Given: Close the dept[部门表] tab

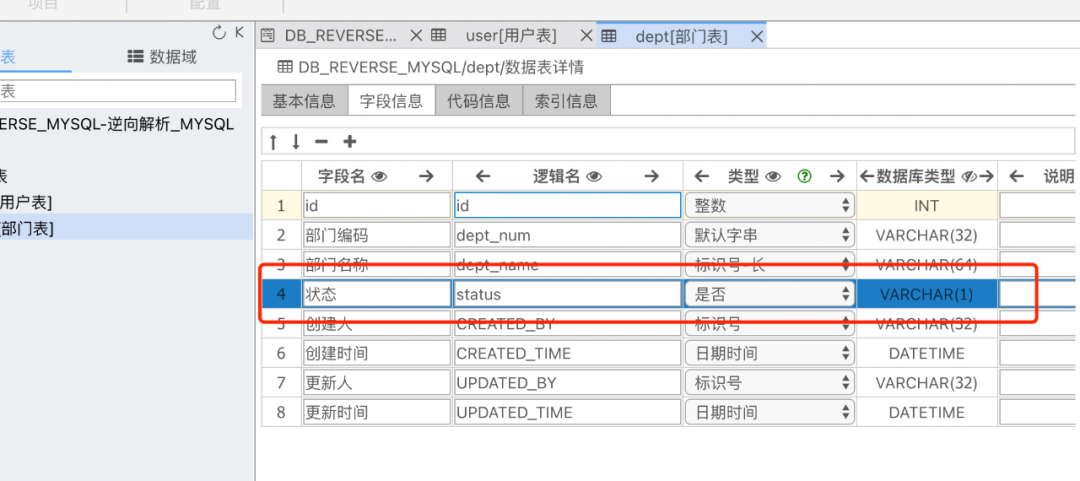Looking at the screenshot, I should click(x=756, y=37).
